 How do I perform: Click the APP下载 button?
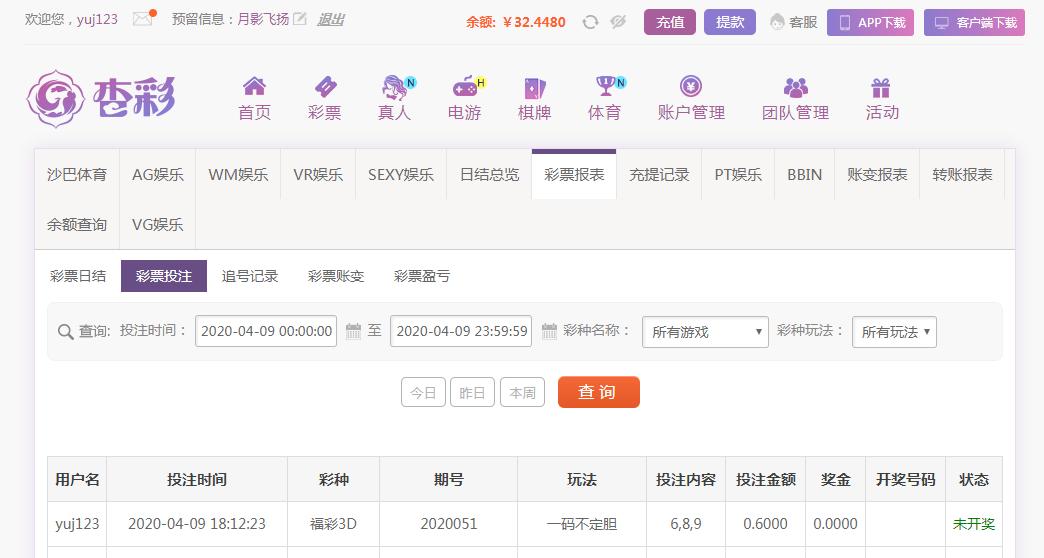tap(870, 23)
